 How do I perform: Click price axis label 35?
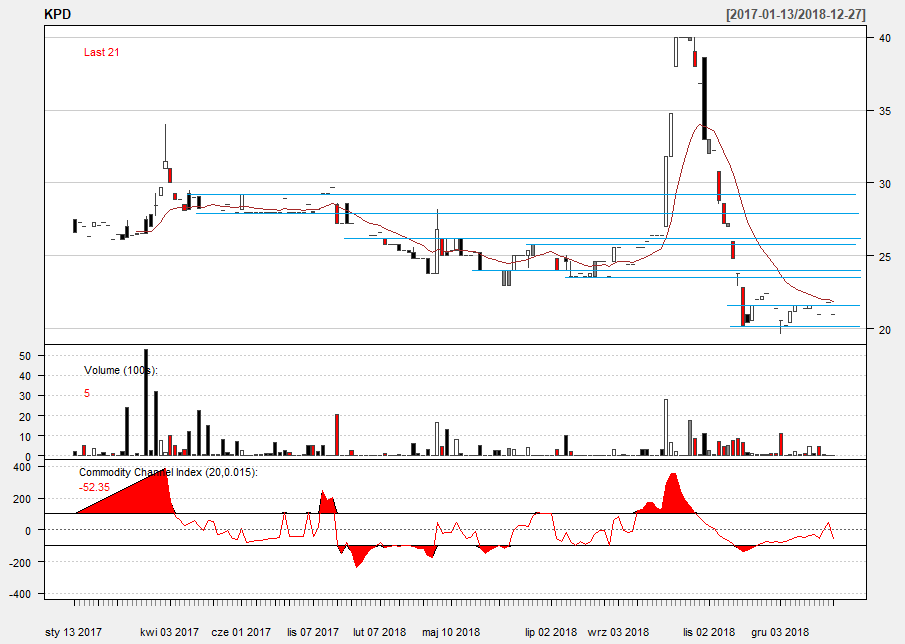(884, 111)
